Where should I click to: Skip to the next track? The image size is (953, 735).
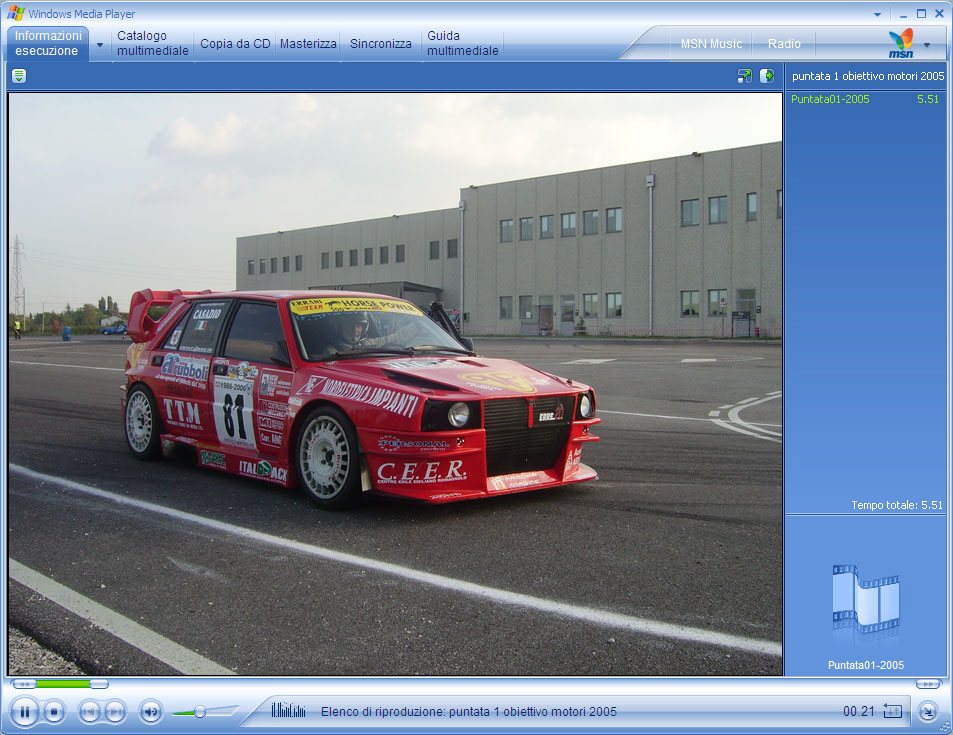click(115, 711)
